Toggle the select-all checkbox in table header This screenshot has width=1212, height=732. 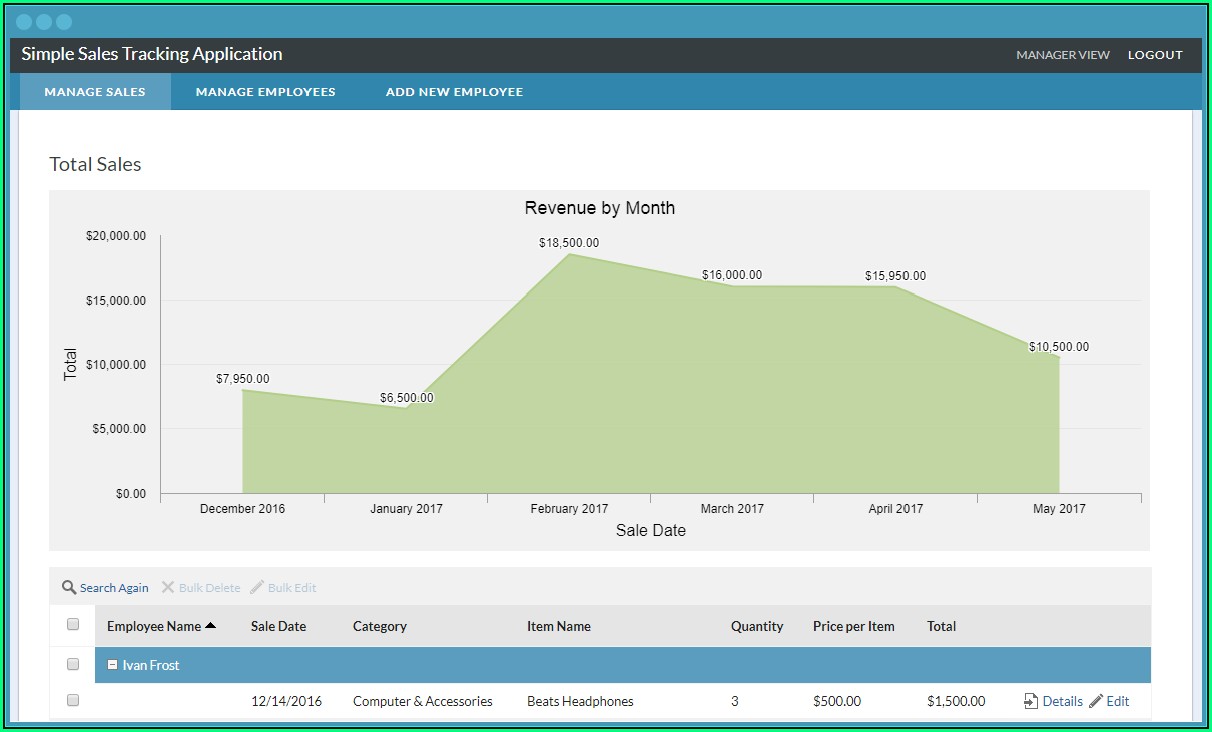coord(73,625)
